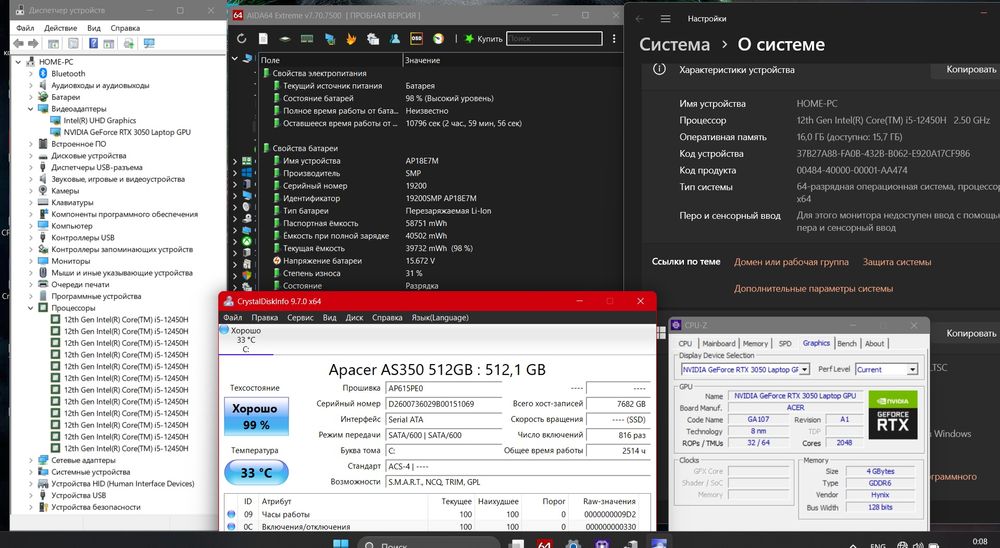The width and height of the screenshot is (1000, 548).
Task: Click the OSD panel icon in AIDA64
Action: [x=416, y=39]
